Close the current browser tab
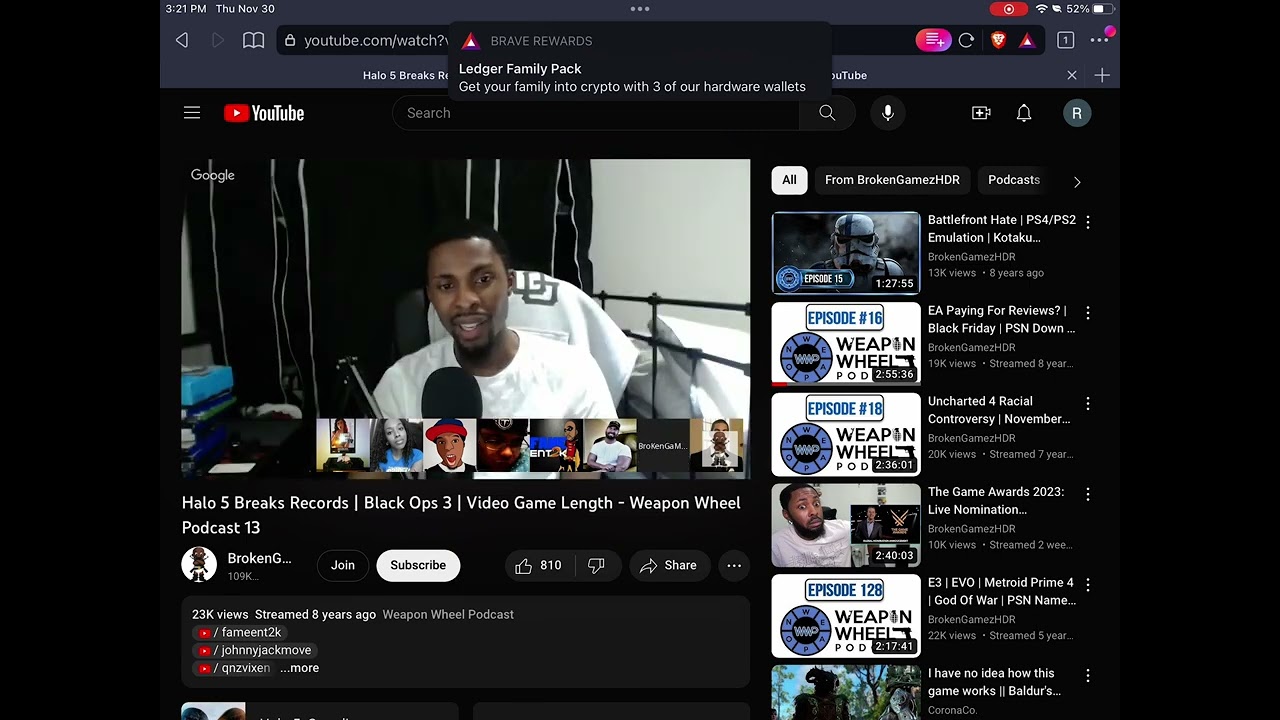The height and width of the screenshot is (720, 1280). 1072,75
